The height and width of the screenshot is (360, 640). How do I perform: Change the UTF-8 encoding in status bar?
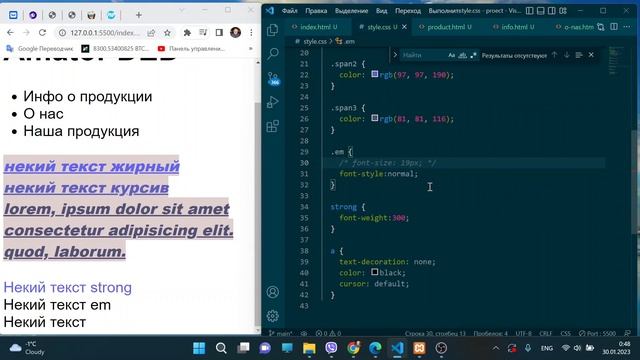point(524,333)
